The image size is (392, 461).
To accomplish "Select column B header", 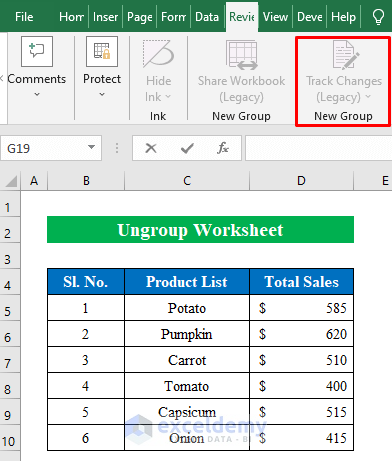I will (x=86, y=181).
